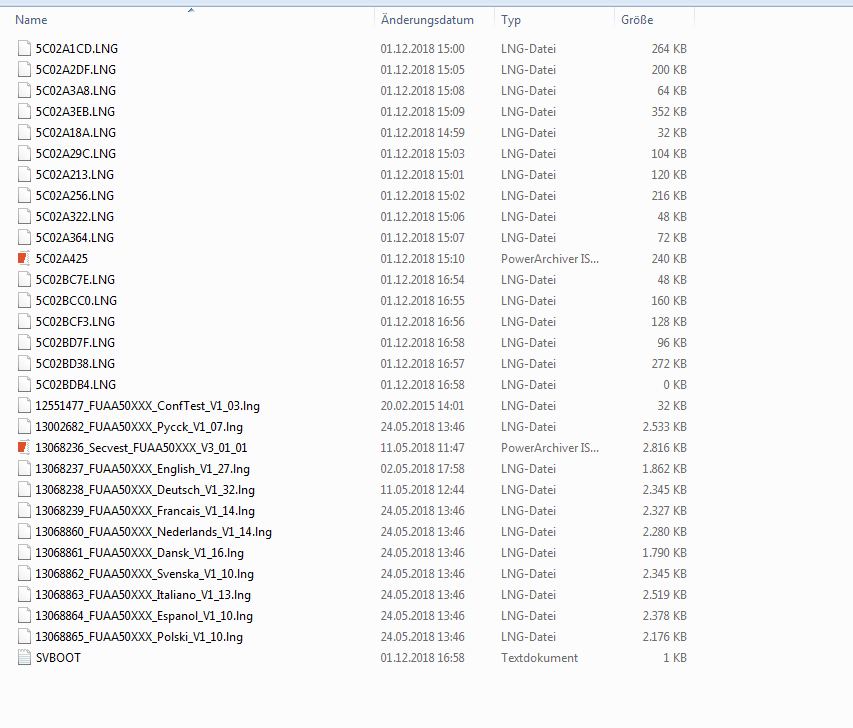Click the file icon of 12551477_FUAA50XXX_ConfTest_V1_03.lng
The image size is (853, 728).
coord(25,406)
